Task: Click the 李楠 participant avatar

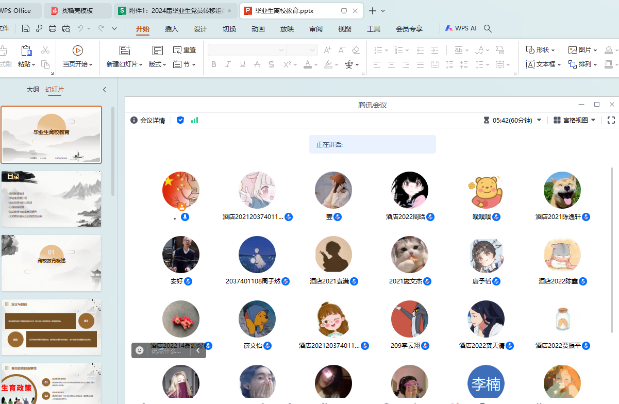Action: [x=485, y=384]
